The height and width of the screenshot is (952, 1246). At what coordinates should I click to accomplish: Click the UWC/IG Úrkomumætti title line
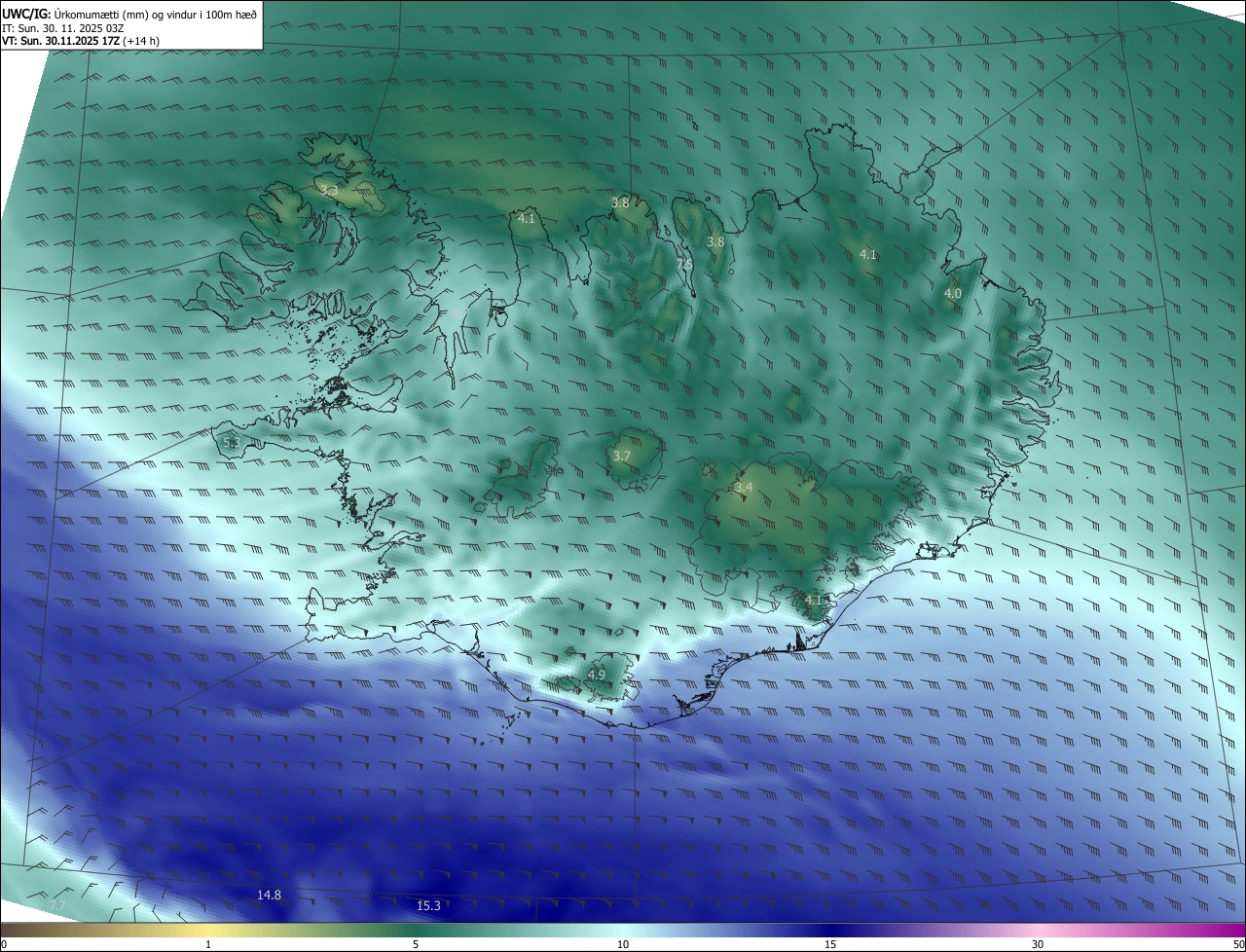129,14
